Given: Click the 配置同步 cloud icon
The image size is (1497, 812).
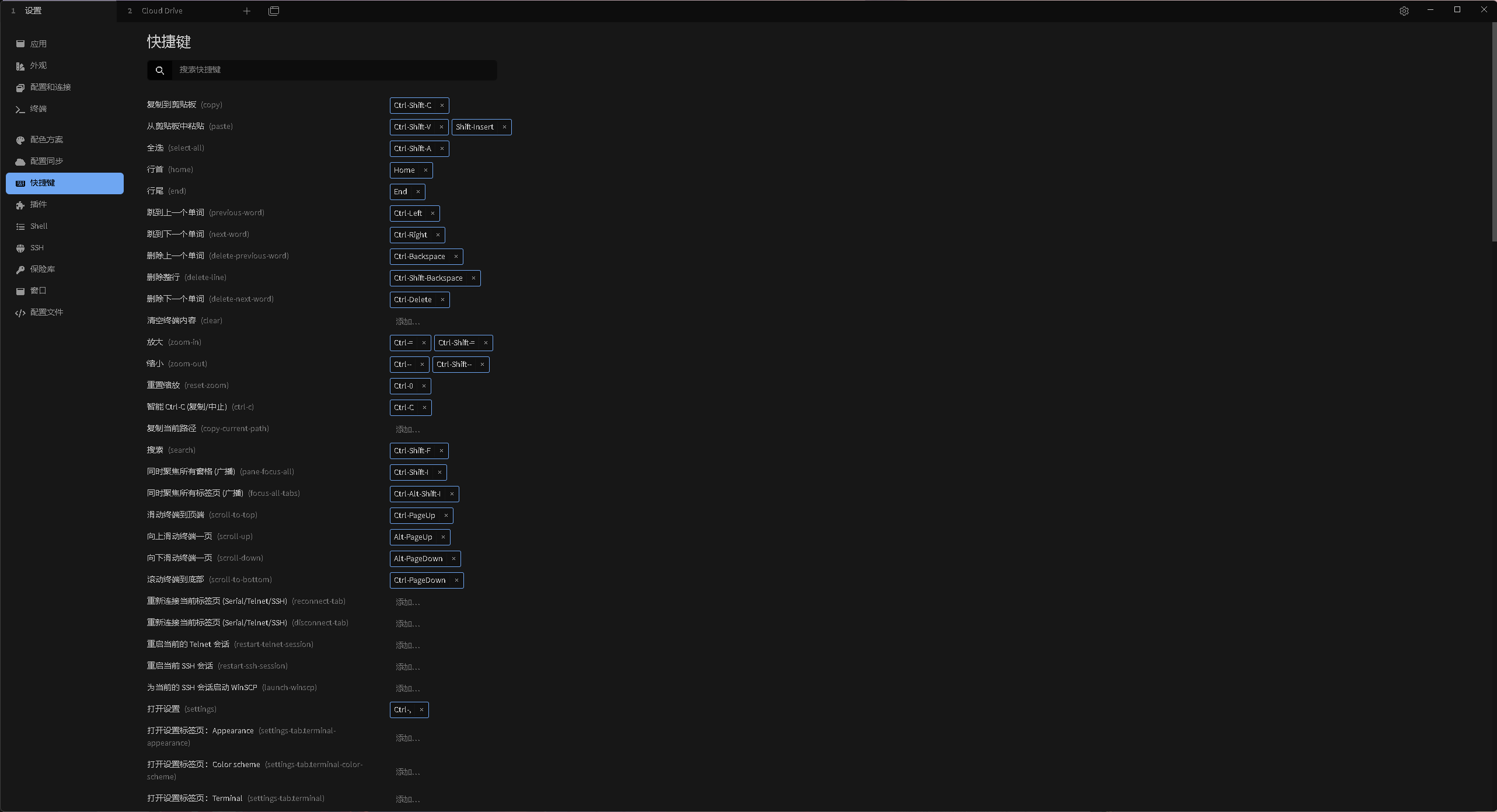Looking at the screenshot, I should (x=20, y=162).
